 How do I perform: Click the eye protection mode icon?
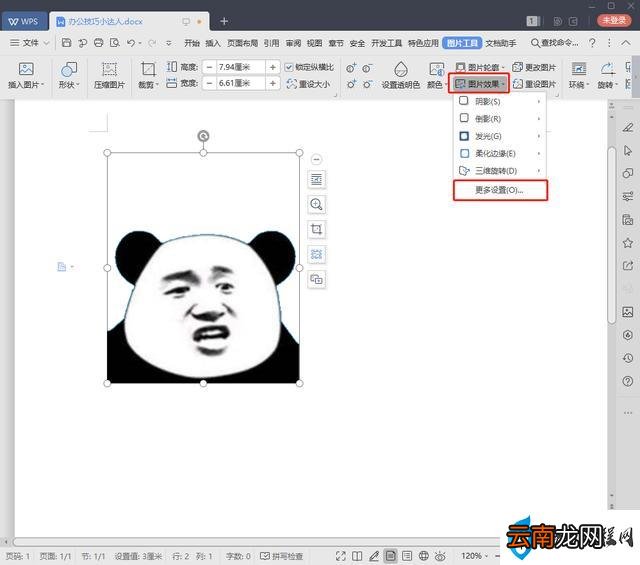pos(440,556)
